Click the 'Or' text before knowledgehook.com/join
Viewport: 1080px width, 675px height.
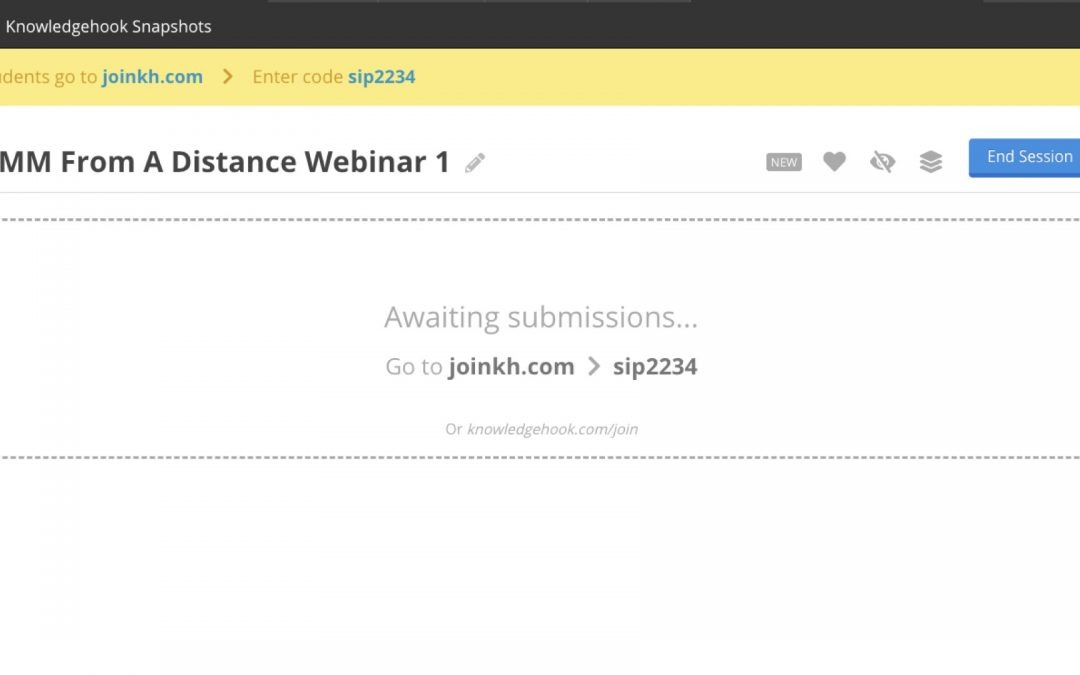point(454,429)
